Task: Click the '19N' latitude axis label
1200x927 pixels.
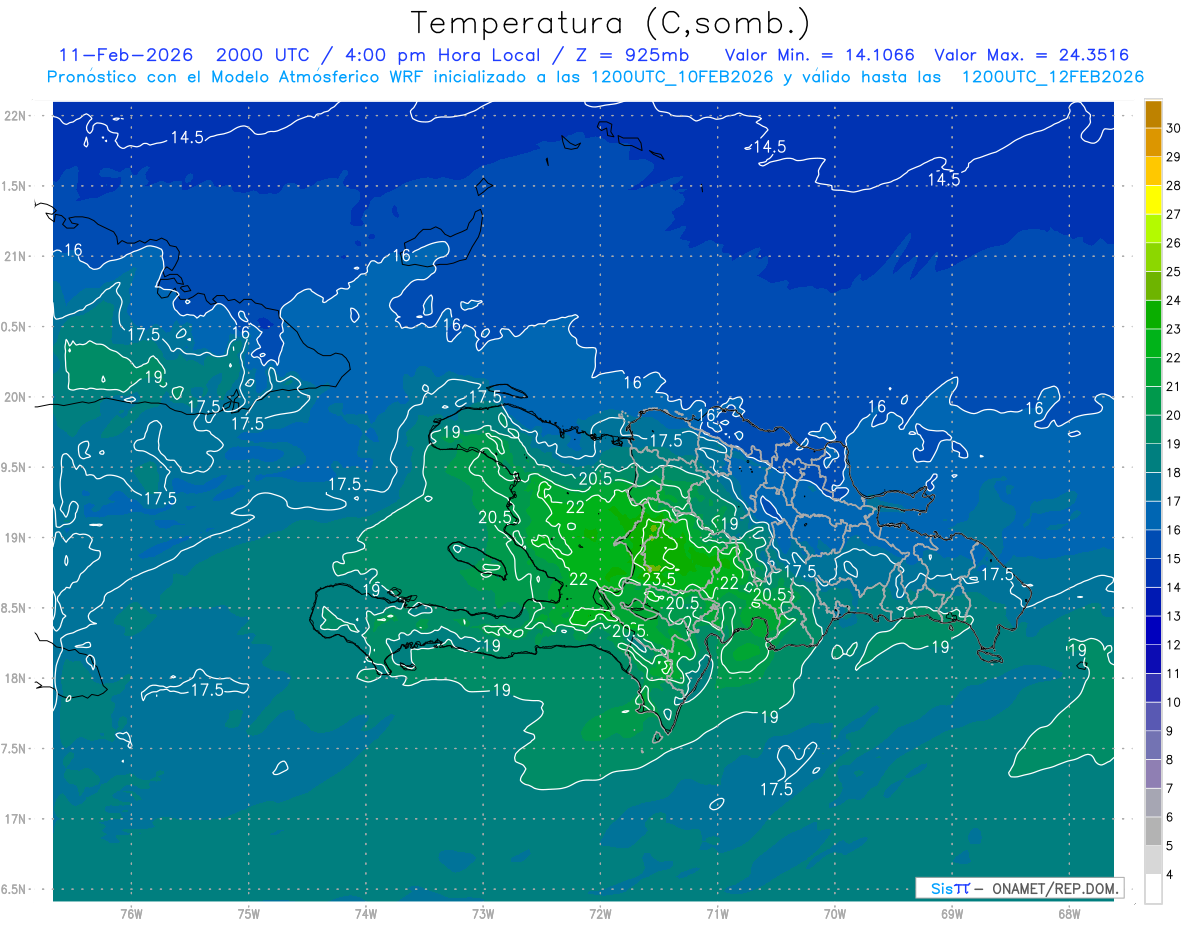Action: (x=17, y=538)
